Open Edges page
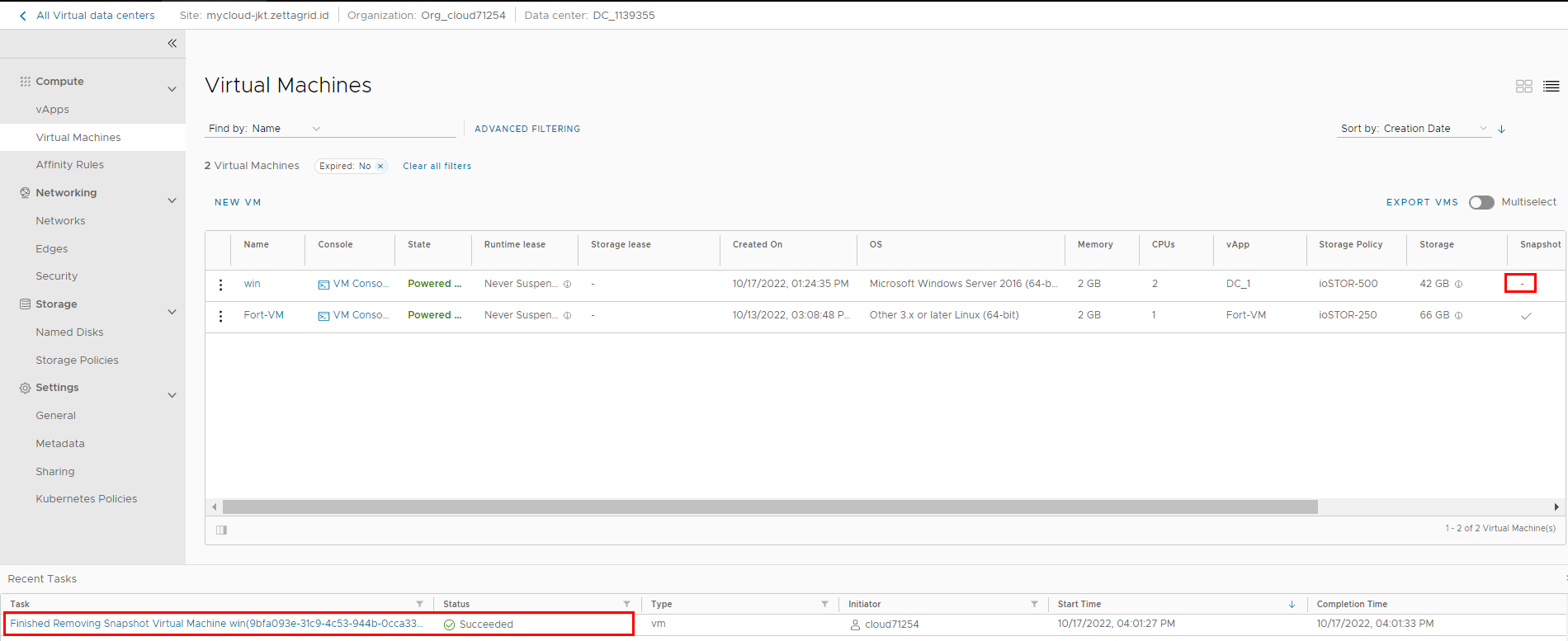 coord(51,248)
